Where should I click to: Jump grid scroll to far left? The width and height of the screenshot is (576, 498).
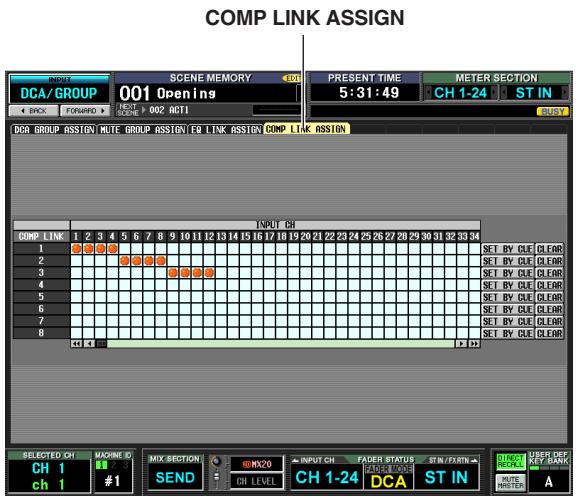click(x=76, y=344)
